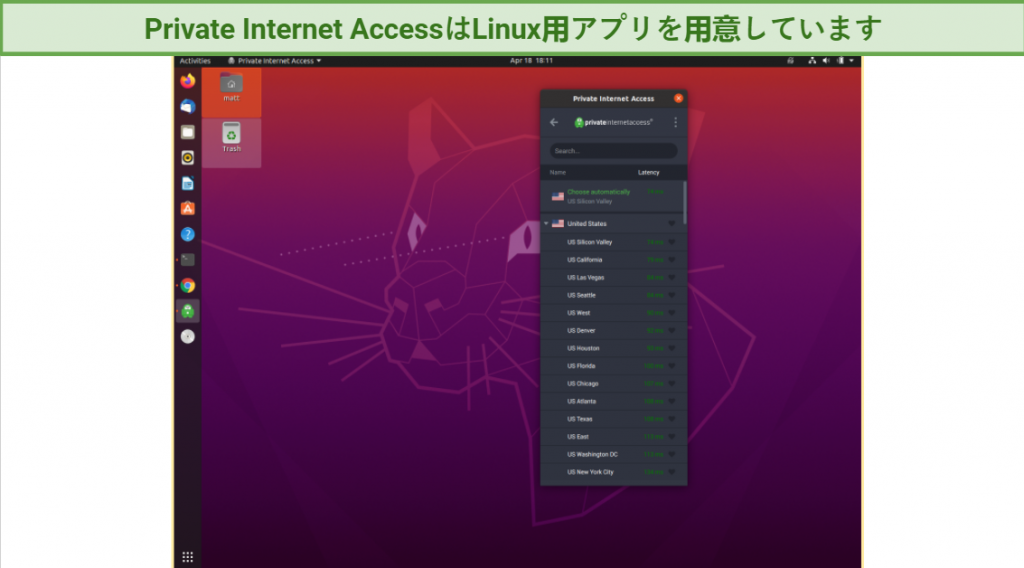The image size is (1024, 568).
Task: Favorite US Florida server heart
Action: coord(671,366)
